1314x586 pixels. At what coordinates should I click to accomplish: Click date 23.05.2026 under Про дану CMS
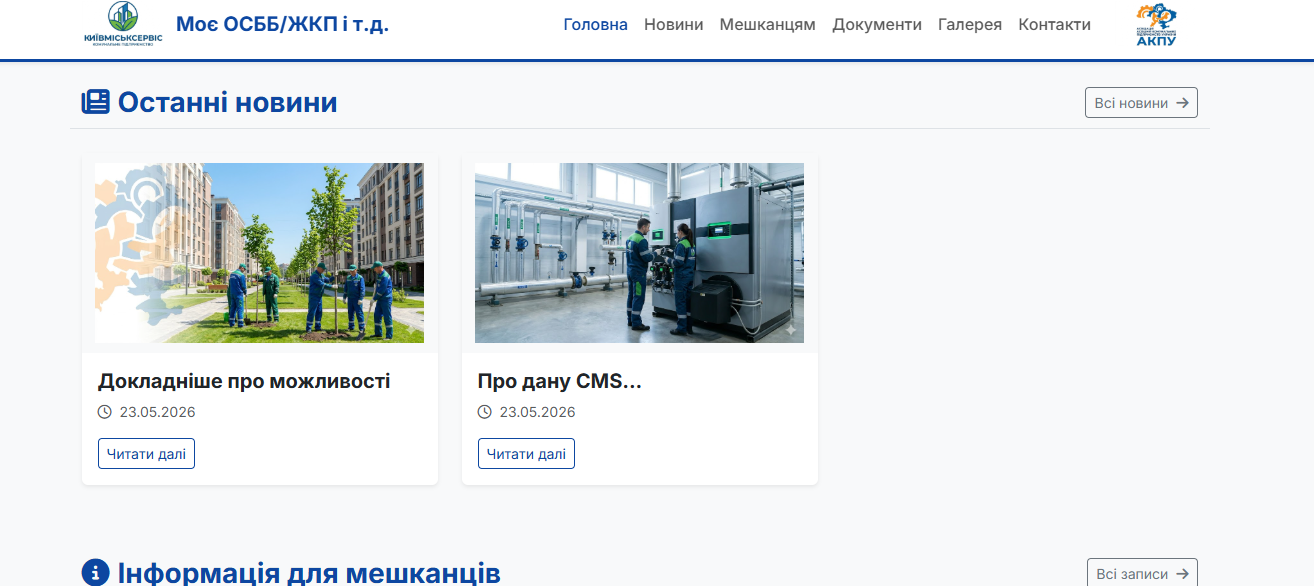(537, 412)
